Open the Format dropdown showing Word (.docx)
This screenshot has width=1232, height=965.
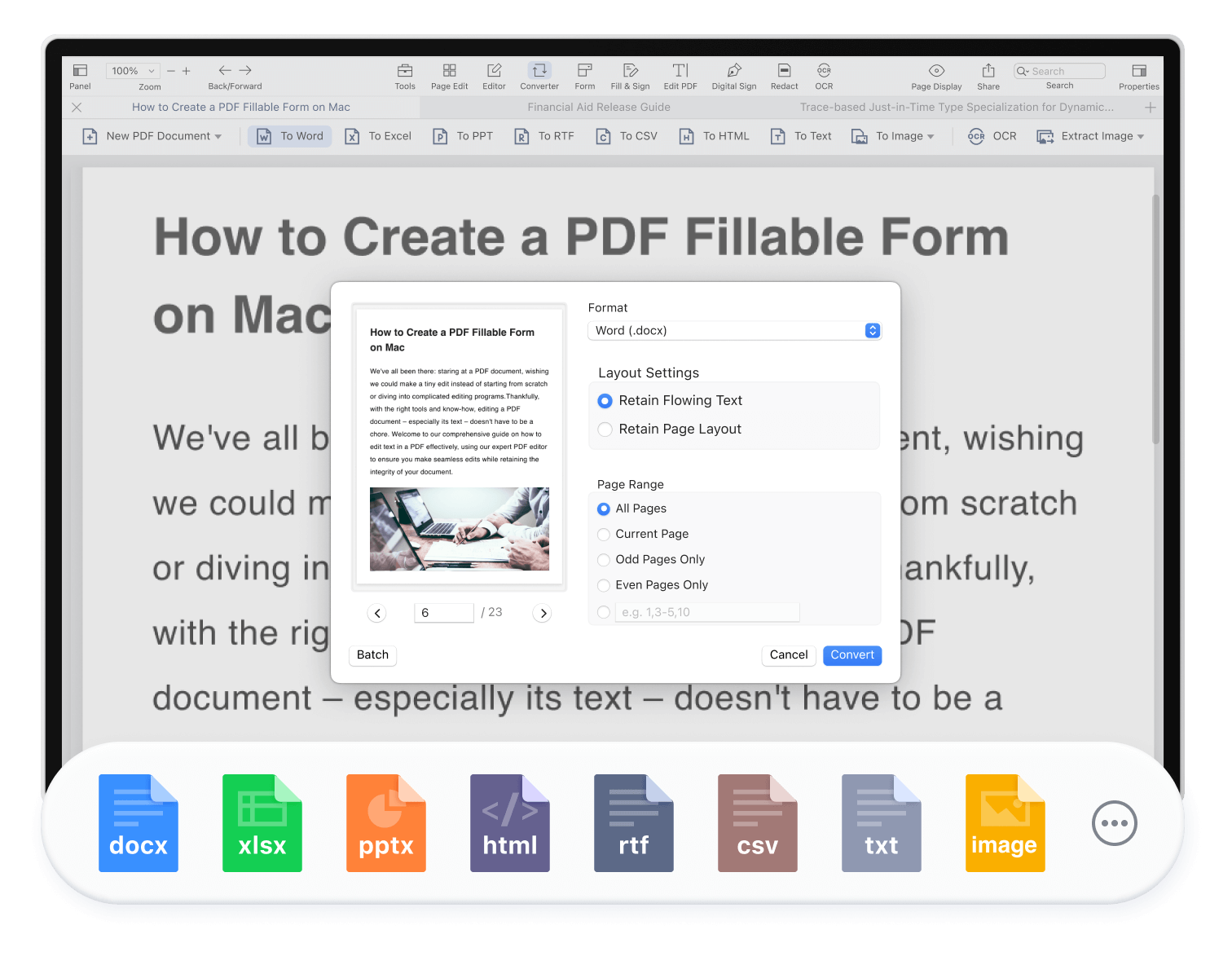point(733,330)
